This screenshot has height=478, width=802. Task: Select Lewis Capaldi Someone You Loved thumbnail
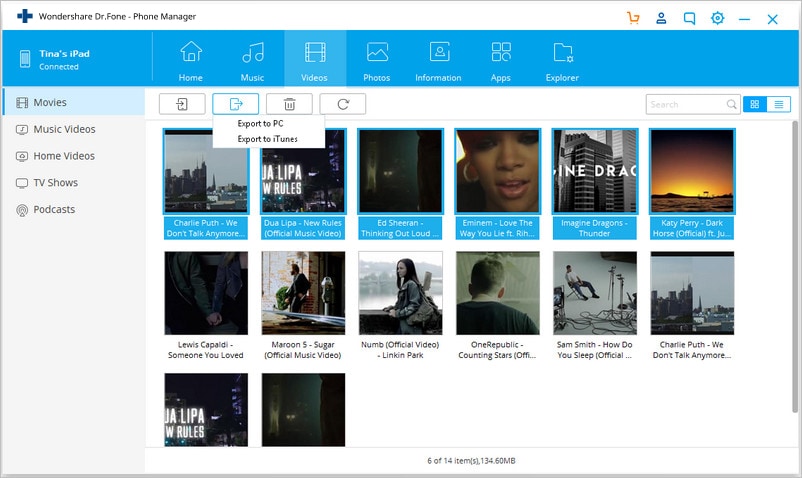206,293
